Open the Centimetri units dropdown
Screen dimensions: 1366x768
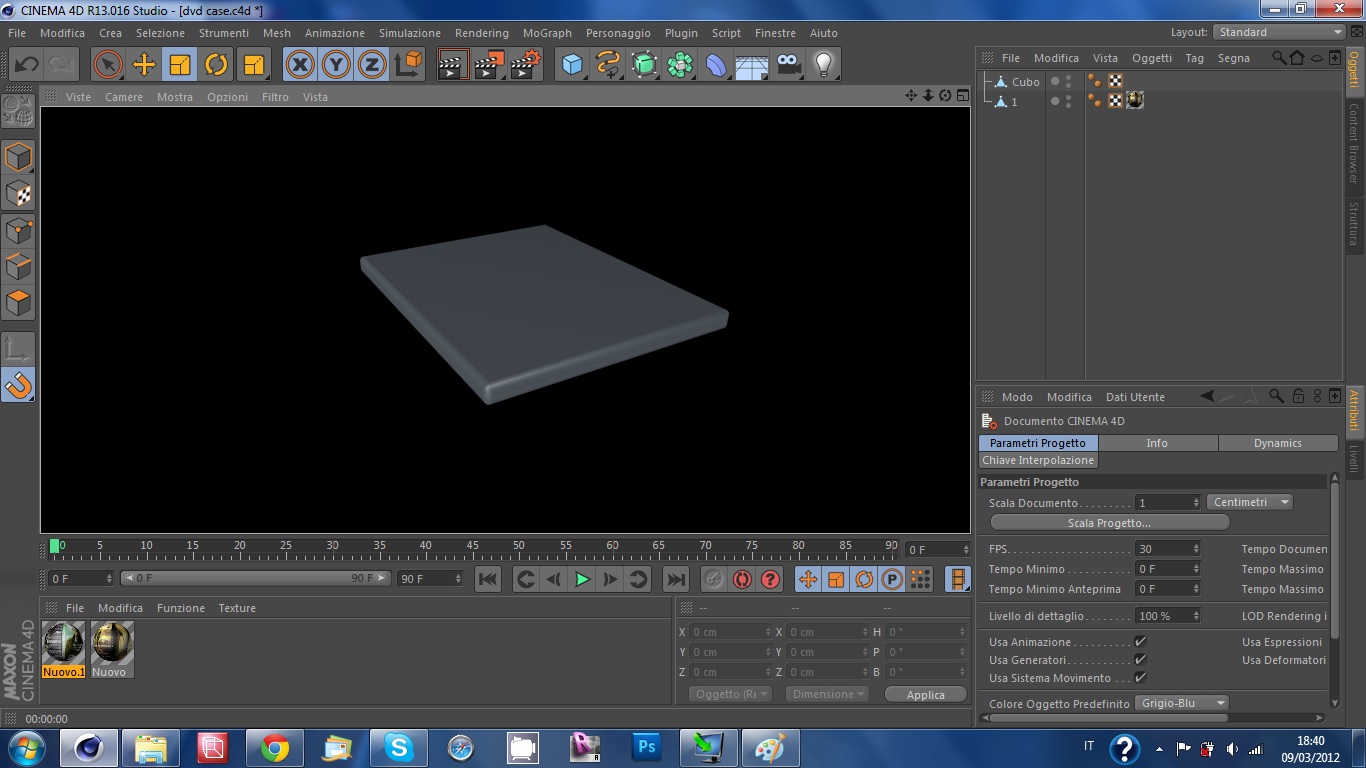tap(1250, 502)
